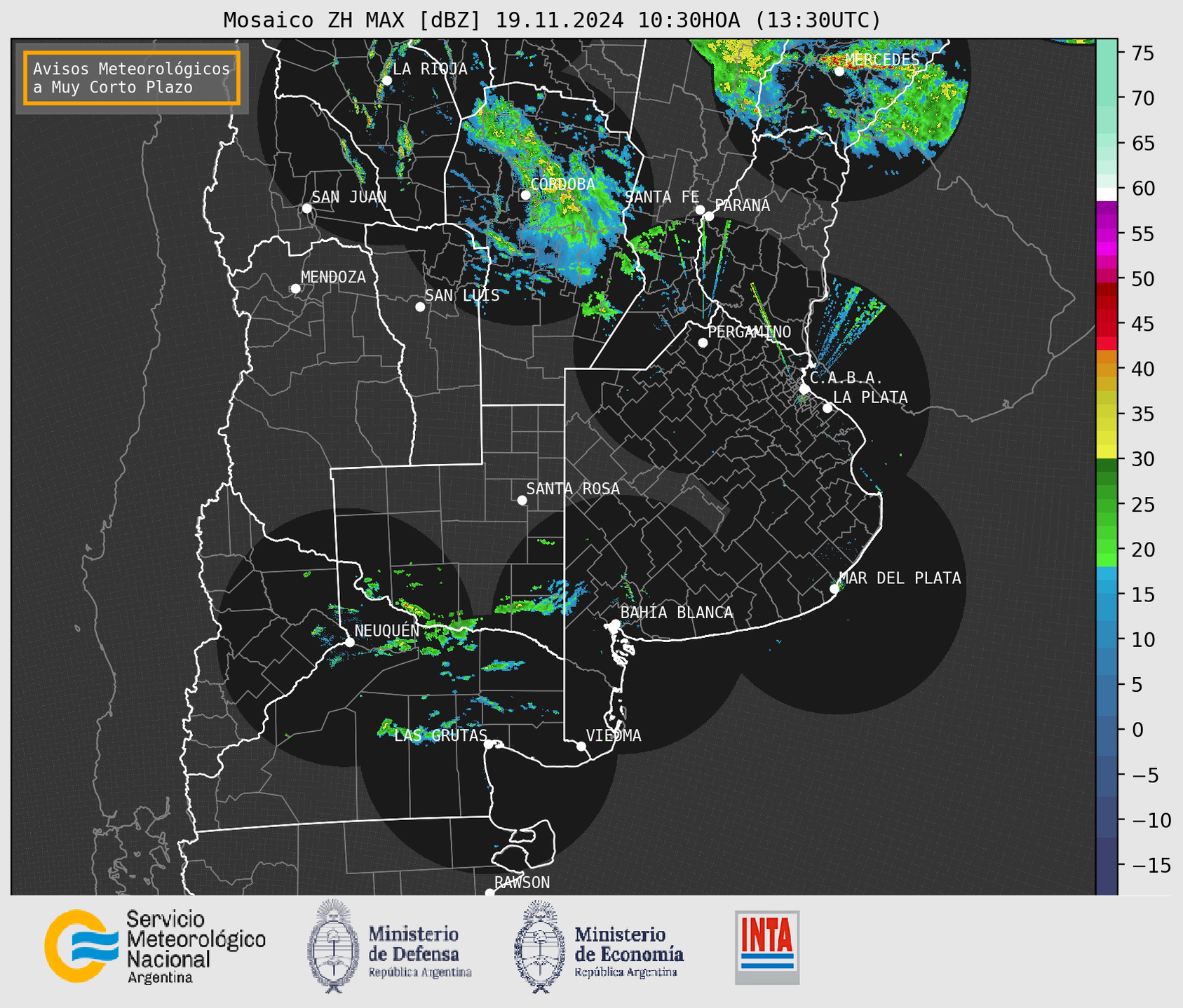Click the yellow 30 dBZ color swatch
This screenshot has height=1008, width=1183.
[1107, 452]
